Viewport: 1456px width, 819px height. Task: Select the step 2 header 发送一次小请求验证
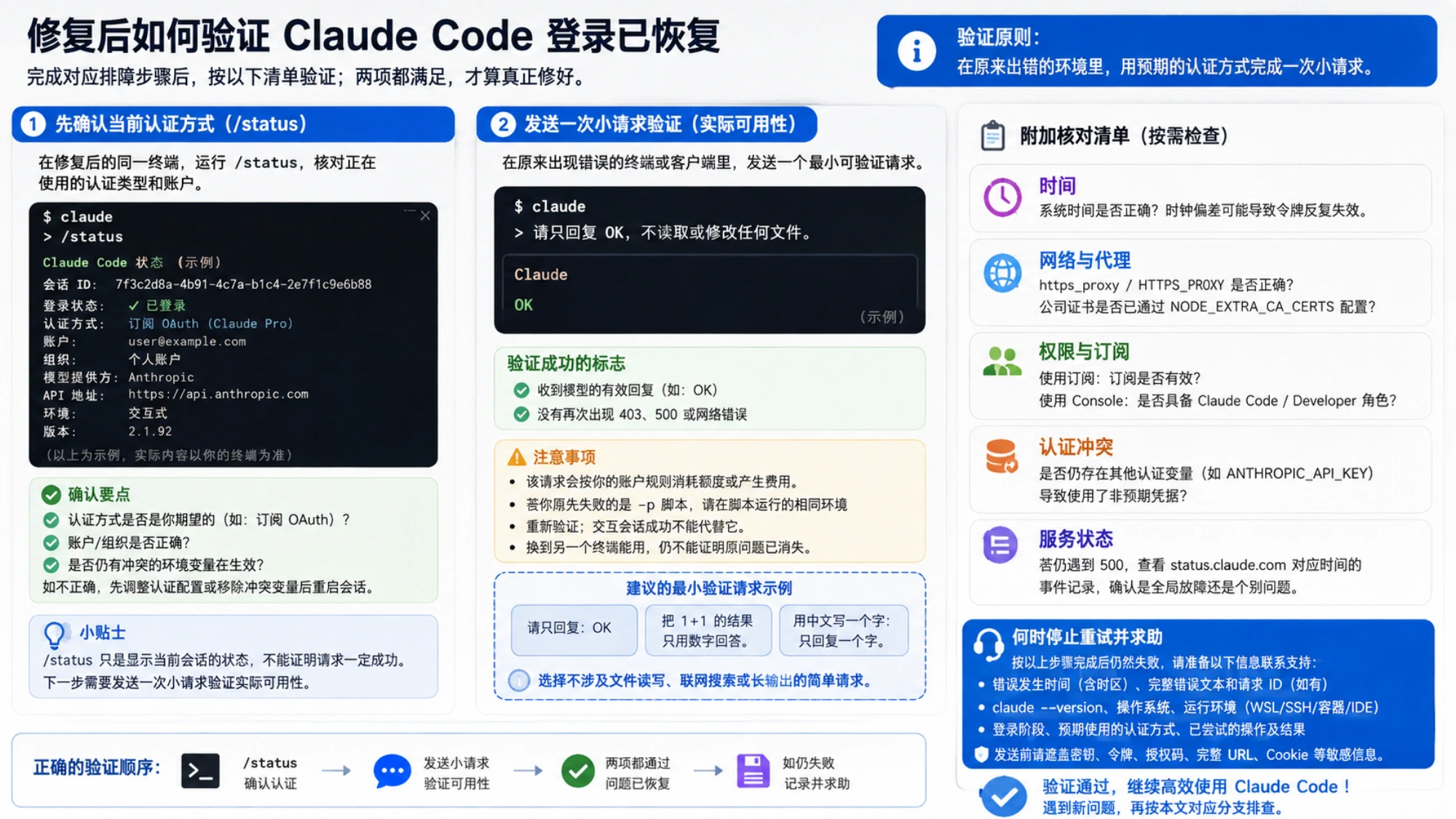tap(646, 124)
